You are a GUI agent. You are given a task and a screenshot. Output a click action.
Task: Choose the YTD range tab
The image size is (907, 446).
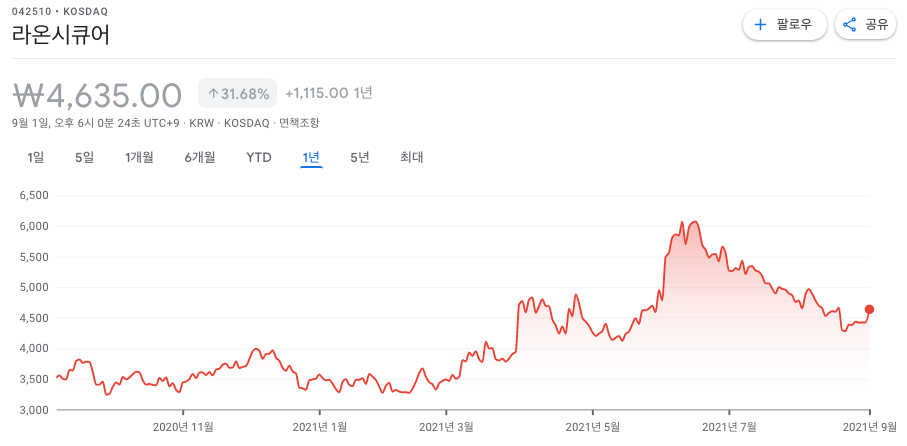(259, 157)
